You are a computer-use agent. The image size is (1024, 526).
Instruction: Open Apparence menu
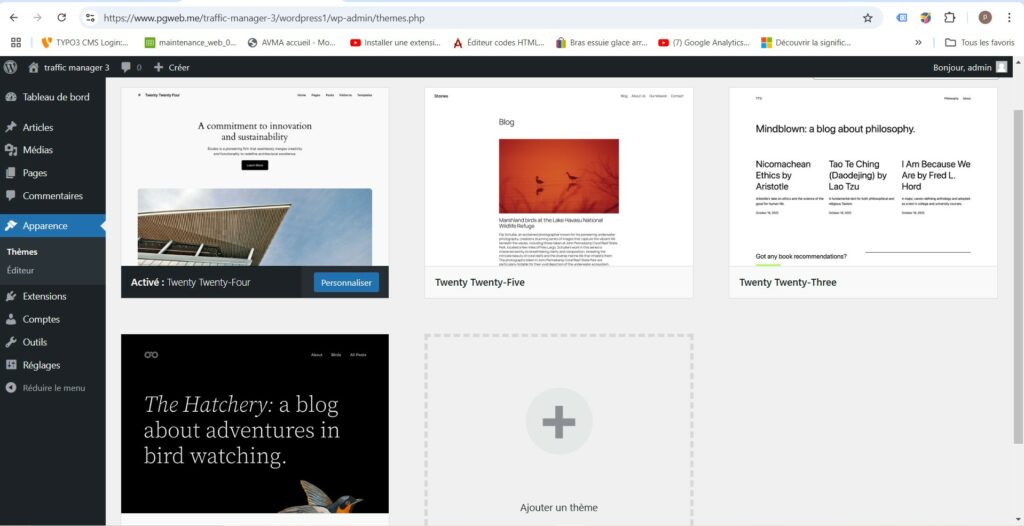coord(52,225)
